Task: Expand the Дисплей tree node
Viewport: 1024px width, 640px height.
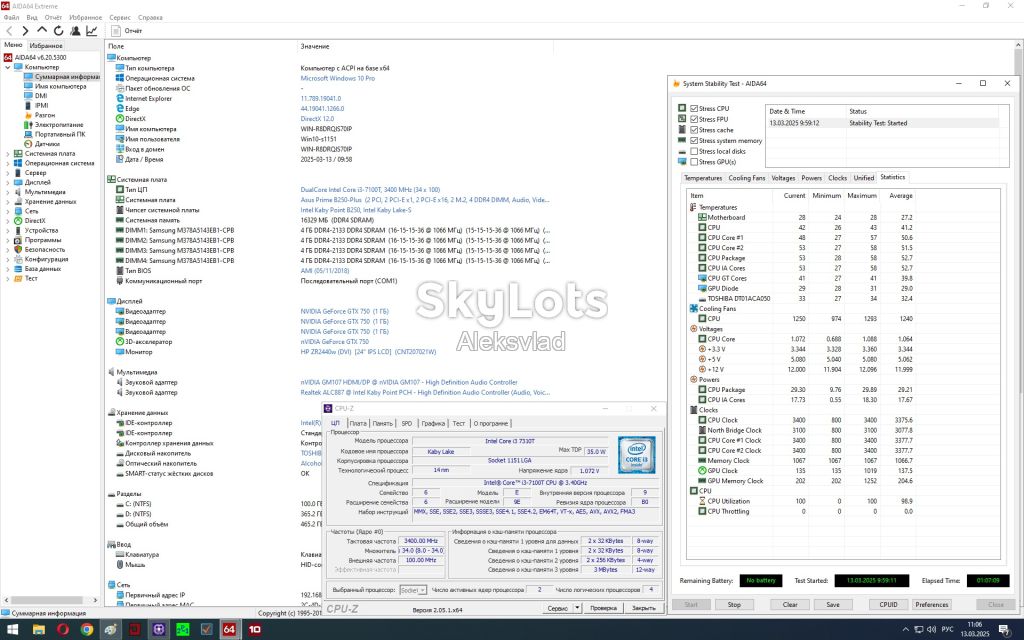Action: pyautogui.click(x=8, y=182)
